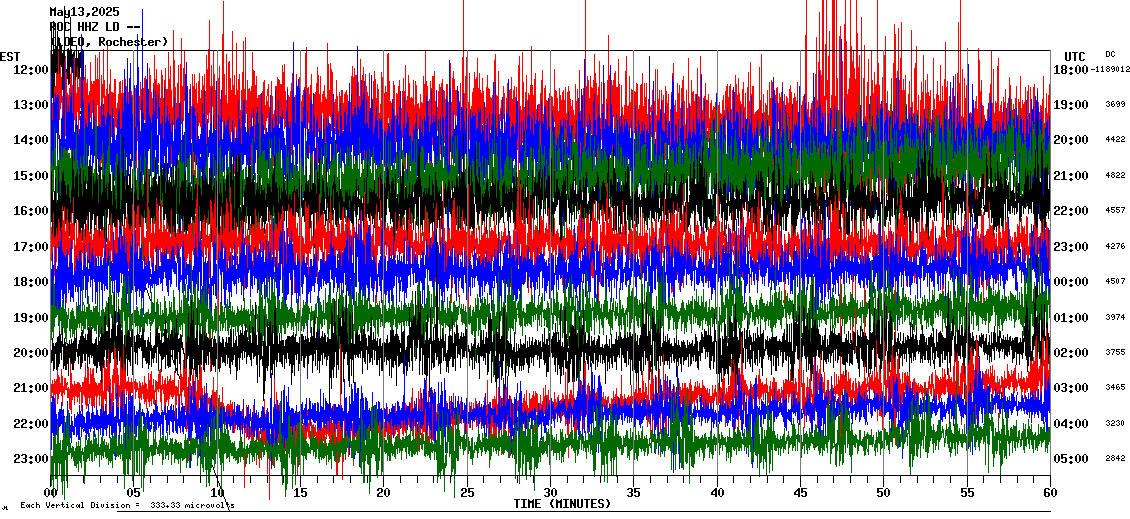Click the 12:00 EST row label
Screen dimensions: 1130x519
30,69
